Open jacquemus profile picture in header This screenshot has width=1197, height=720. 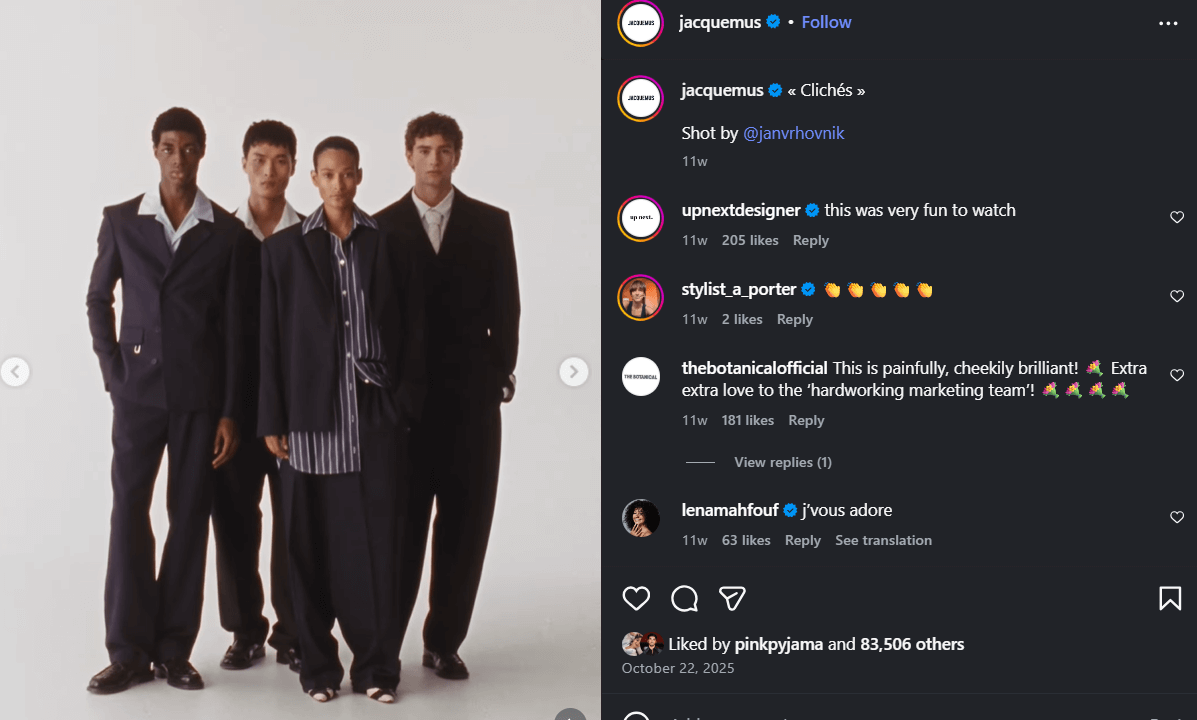(640, 22)
